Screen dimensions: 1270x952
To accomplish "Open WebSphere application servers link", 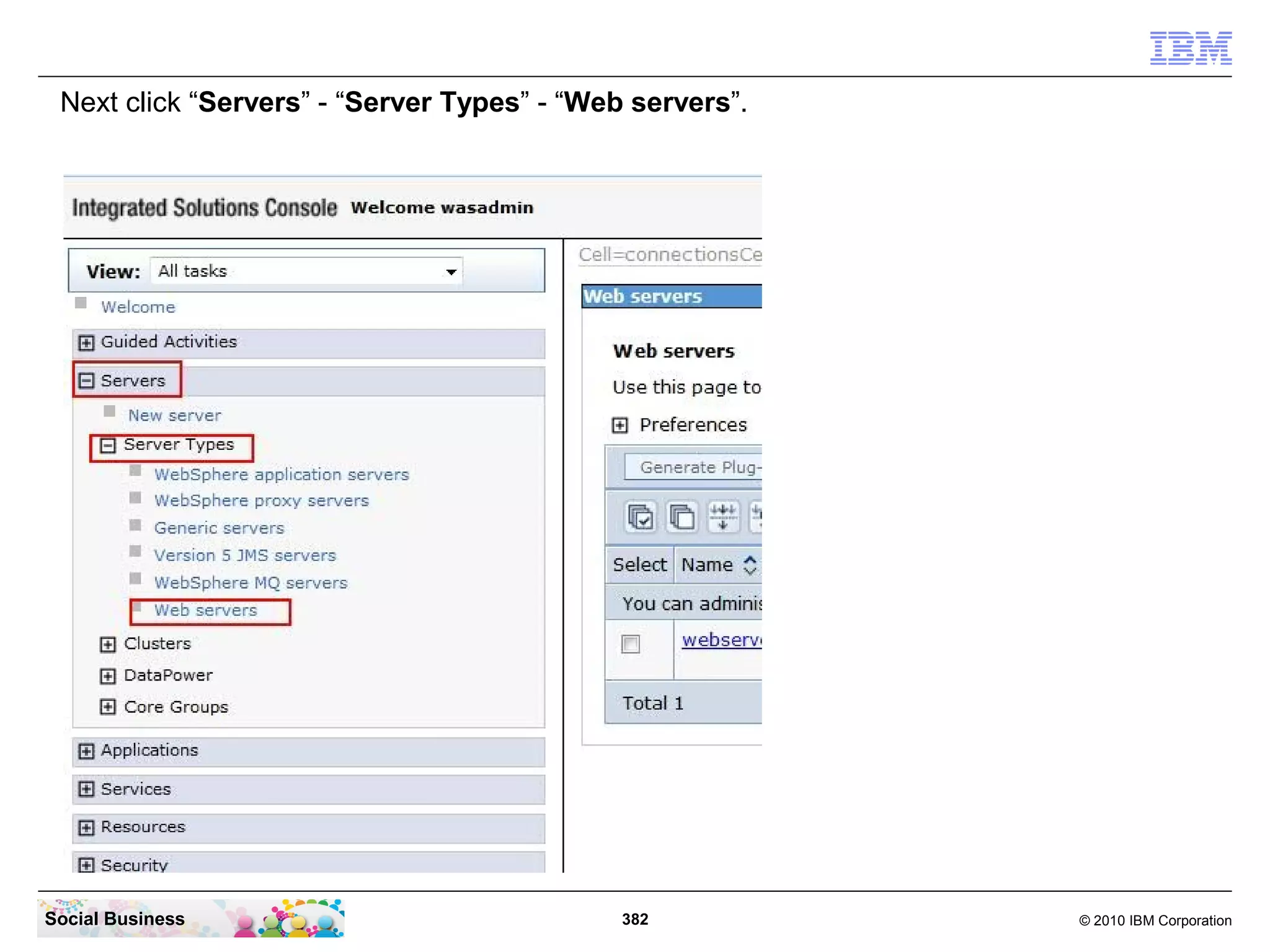I will 282,475.
